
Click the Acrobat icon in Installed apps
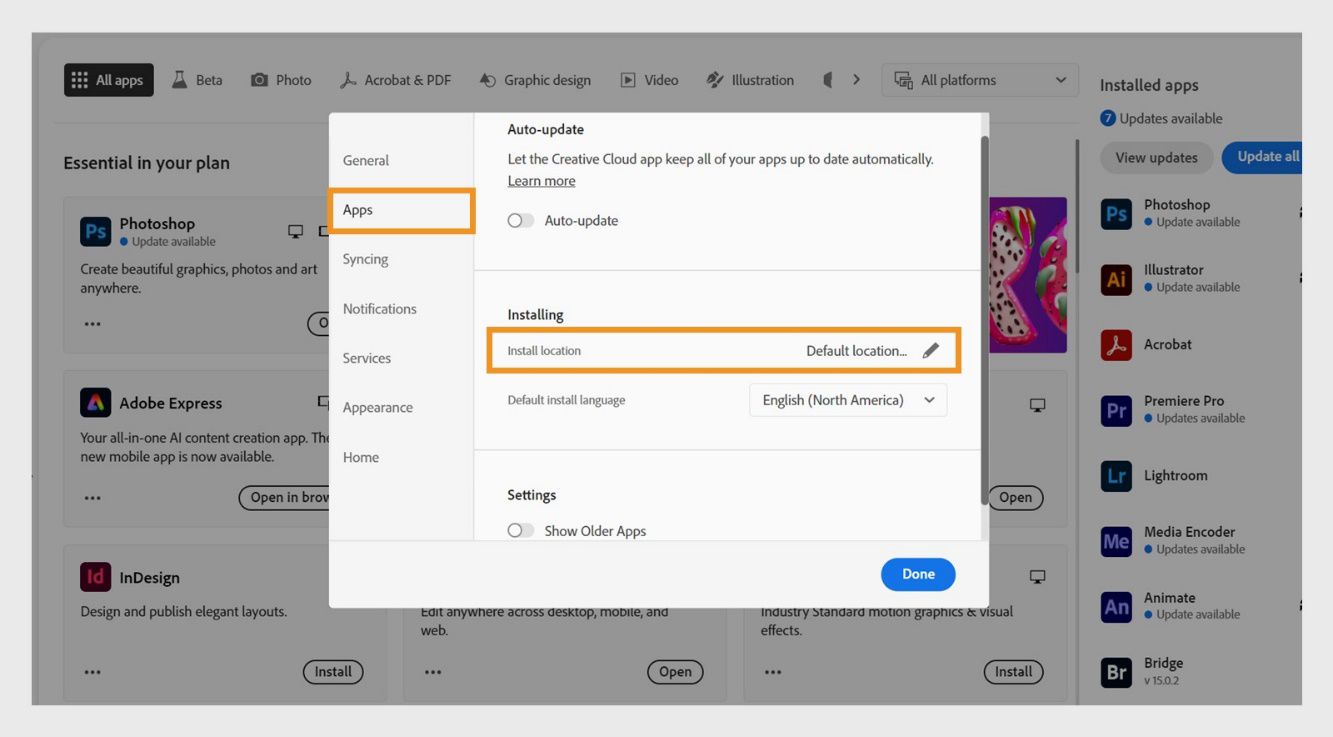click(1116, 345)
